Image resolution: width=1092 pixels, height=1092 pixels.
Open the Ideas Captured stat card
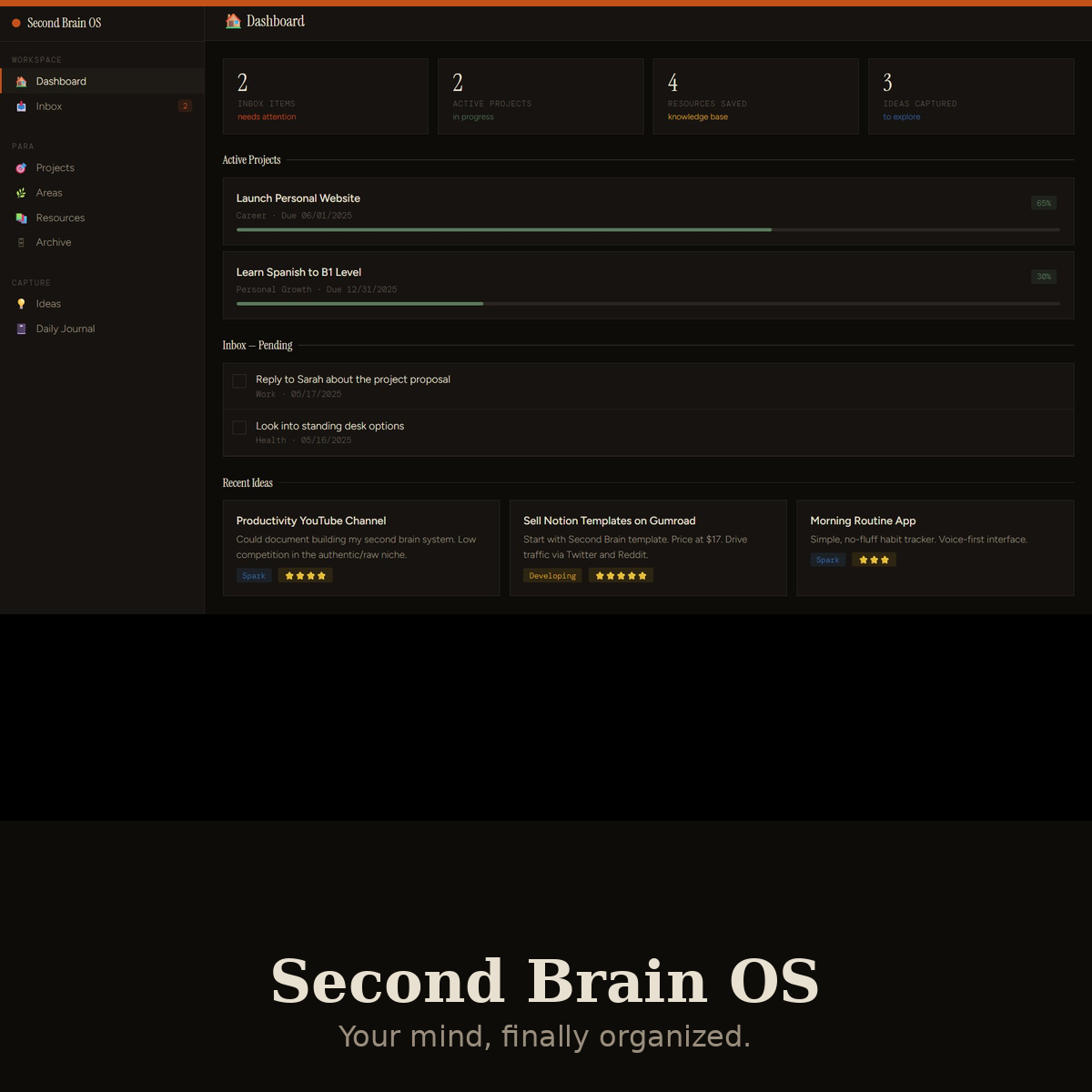point(971,96)
